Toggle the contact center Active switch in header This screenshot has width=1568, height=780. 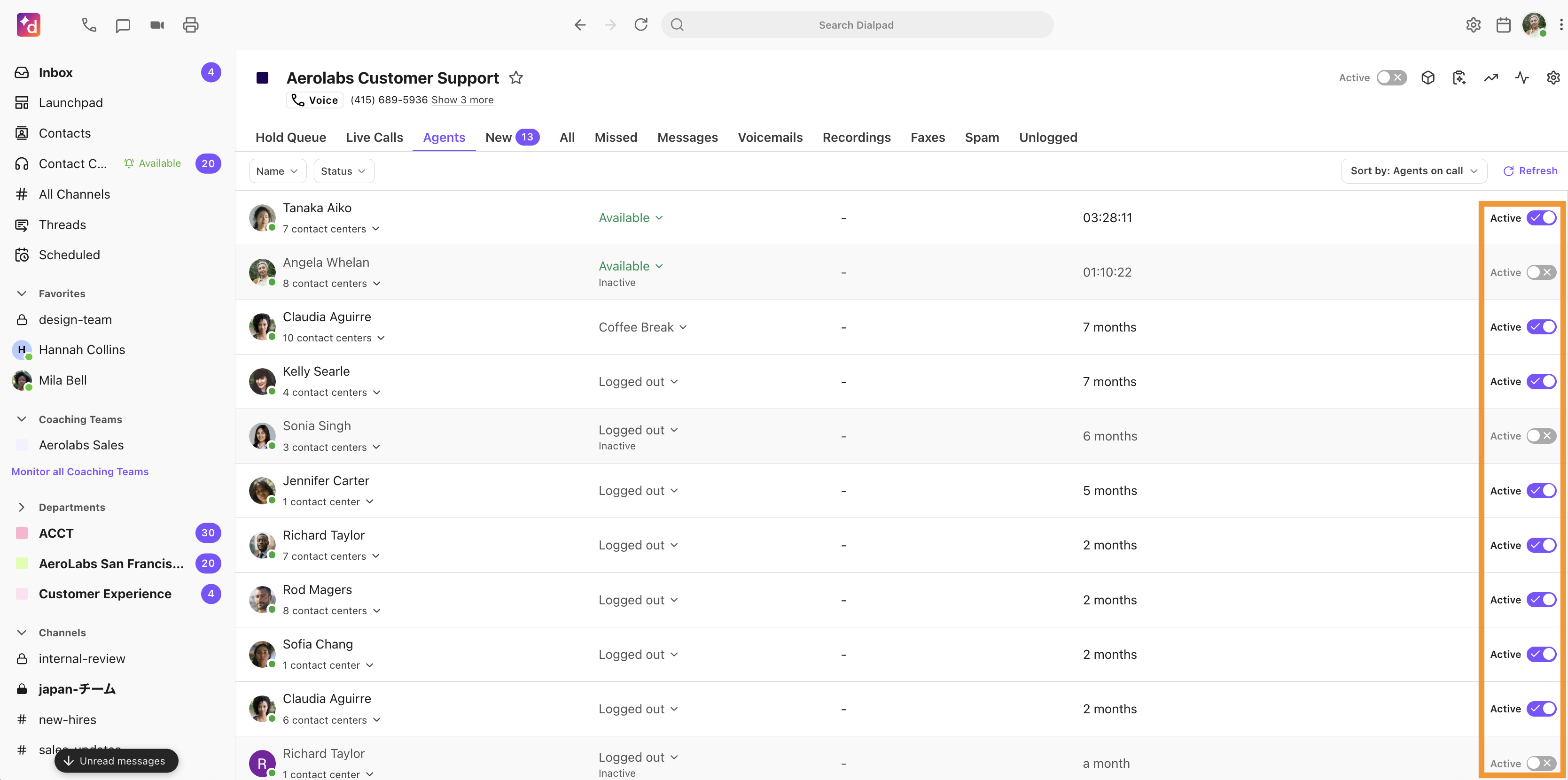coord(1391,78)
